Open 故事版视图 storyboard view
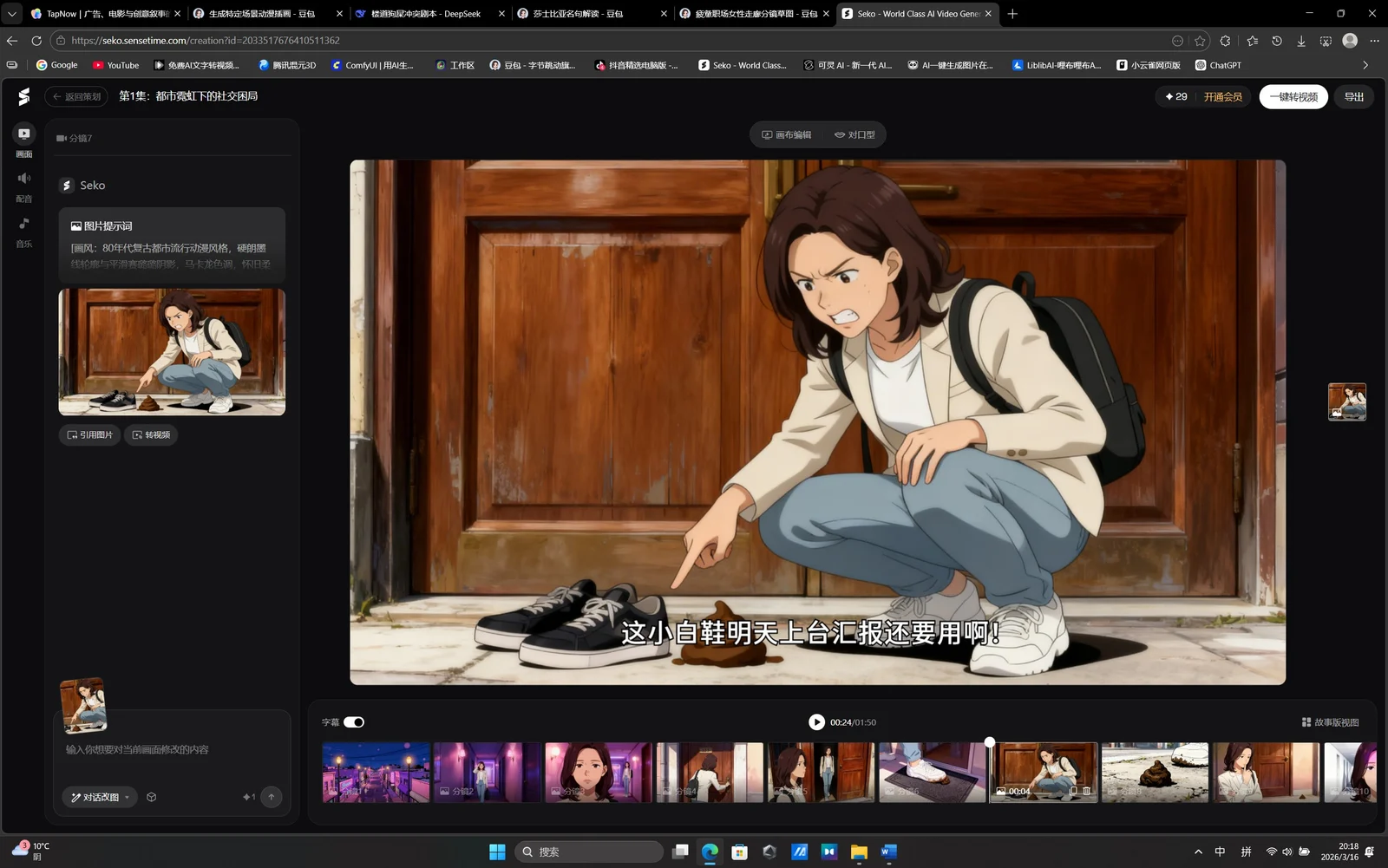Viewport: 1388px width, 868px height. [x=1330, y=721]
